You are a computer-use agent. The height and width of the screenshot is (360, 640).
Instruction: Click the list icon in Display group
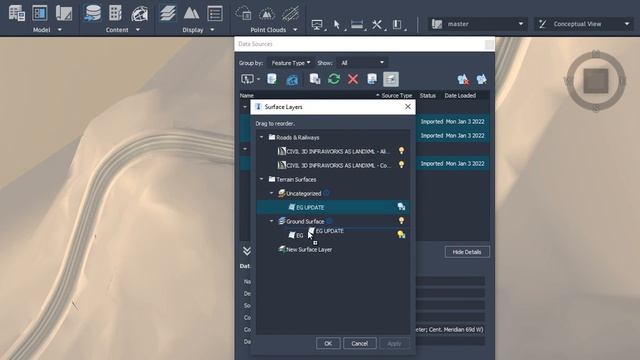pyautogui.click(x=215, y=13)
